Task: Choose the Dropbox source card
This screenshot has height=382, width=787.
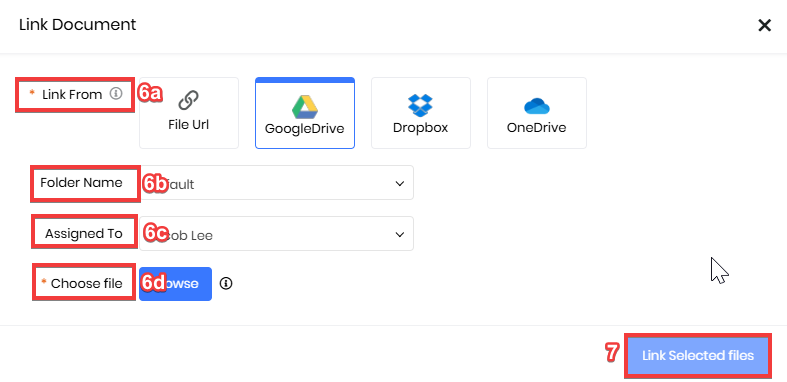Action: (x=421, y=113)
